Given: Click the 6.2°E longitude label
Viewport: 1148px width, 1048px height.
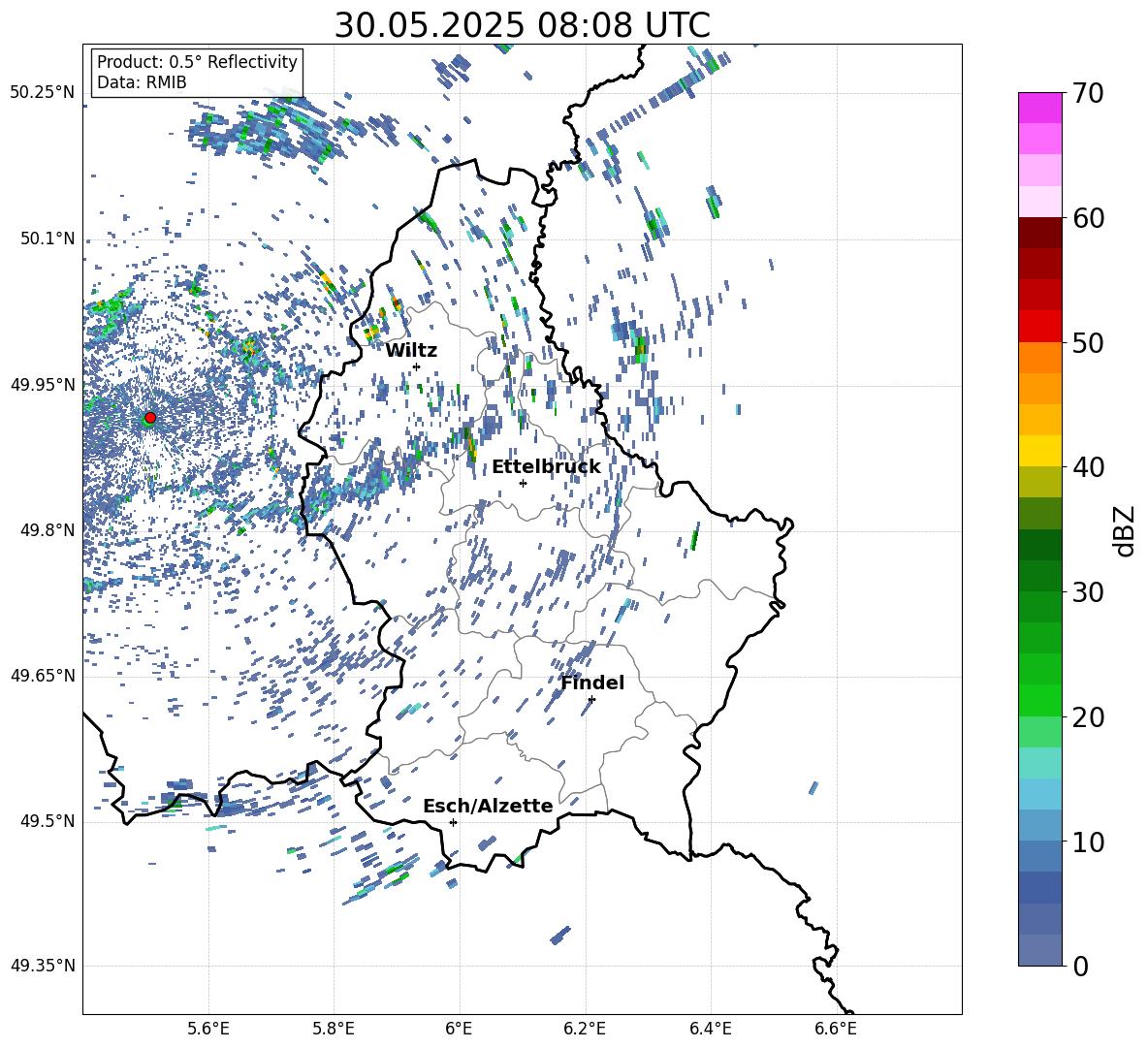Looking at the screenshot, I should (x=585, y=1029).
